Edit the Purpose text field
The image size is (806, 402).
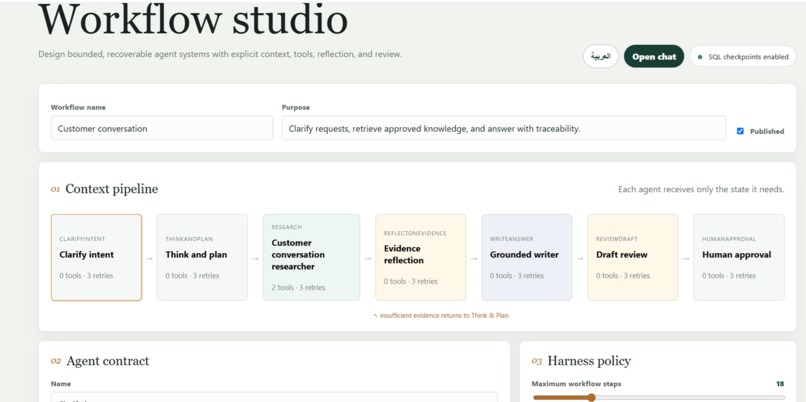pyautogui.click(x=503, y=128)
